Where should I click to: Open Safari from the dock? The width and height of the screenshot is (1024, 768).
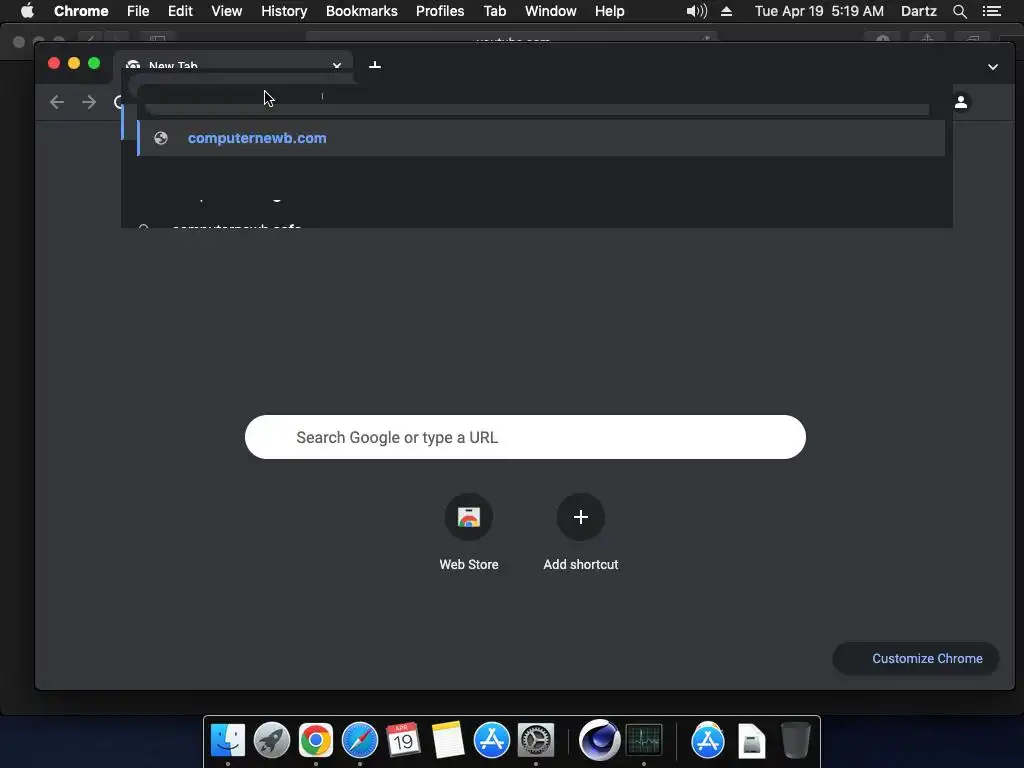(360, 741)
